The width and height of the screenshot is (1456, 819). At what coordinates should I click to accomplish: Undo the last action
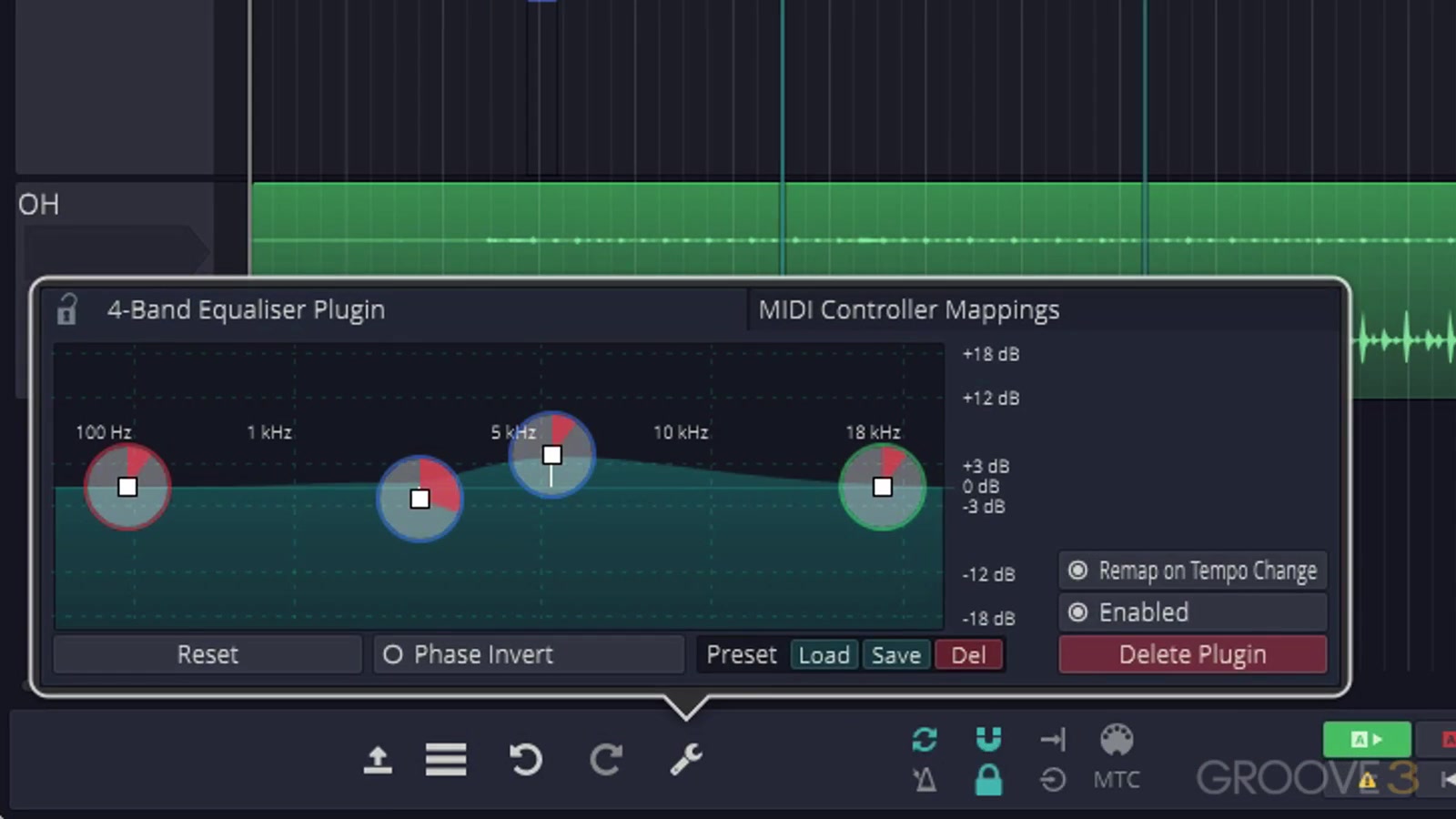point(526,760)
